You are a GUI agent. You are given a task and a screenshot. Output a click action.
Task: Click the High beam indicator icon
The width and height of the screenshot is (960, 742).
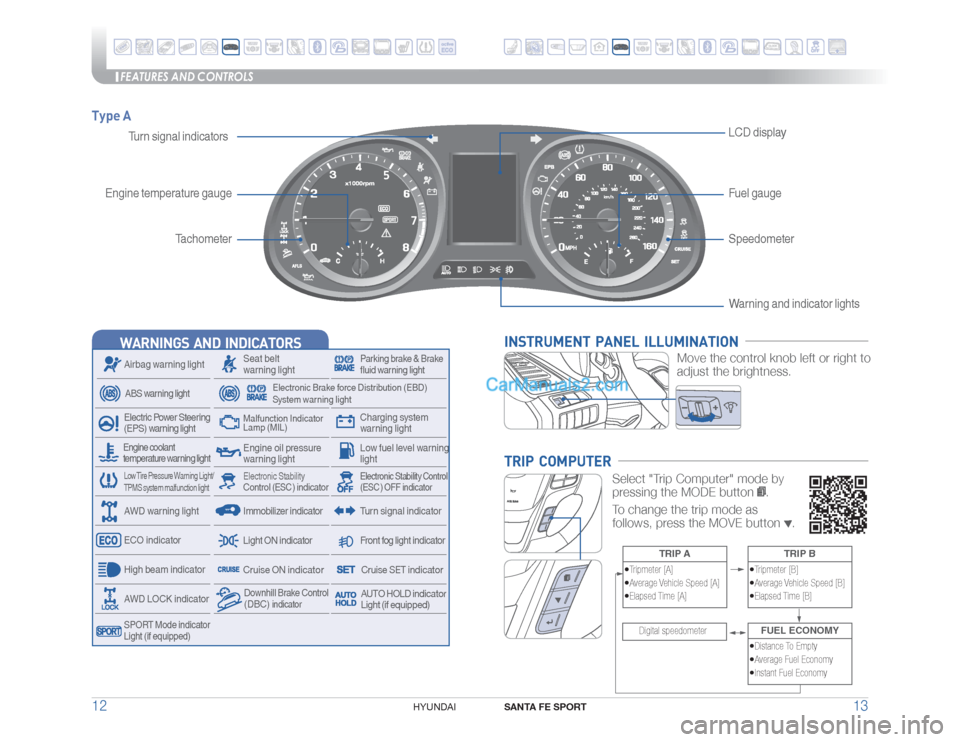[109, 570]
